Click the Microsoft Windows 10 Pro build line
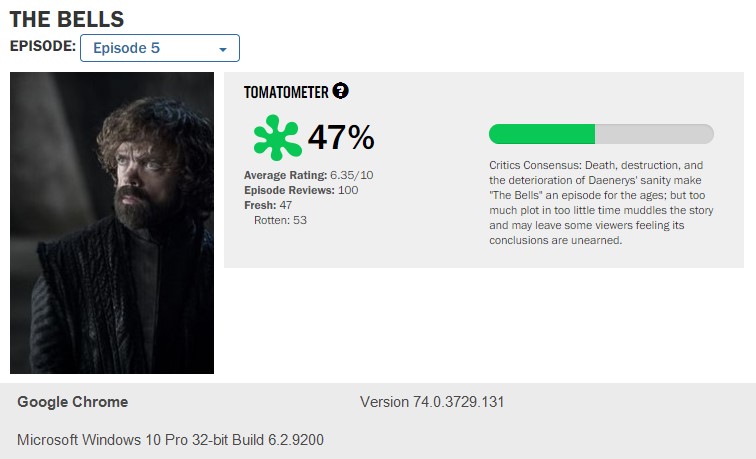This screenshot has height=459, width=756. (x=170, y=440)
